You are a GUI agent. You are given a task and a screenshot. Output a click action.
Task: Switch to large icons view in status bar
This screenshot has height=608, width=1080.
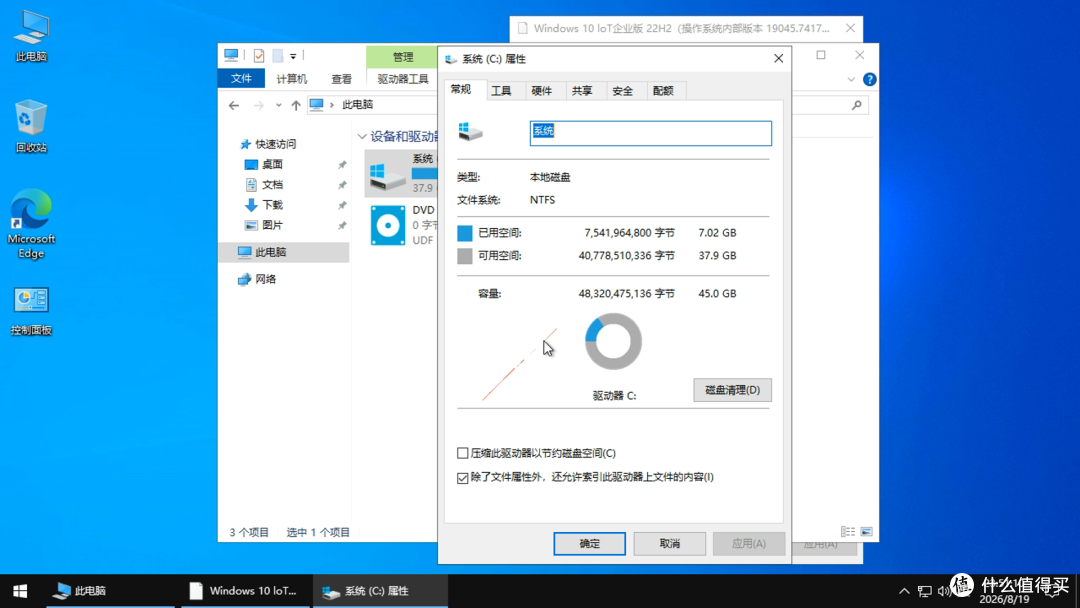866,532
